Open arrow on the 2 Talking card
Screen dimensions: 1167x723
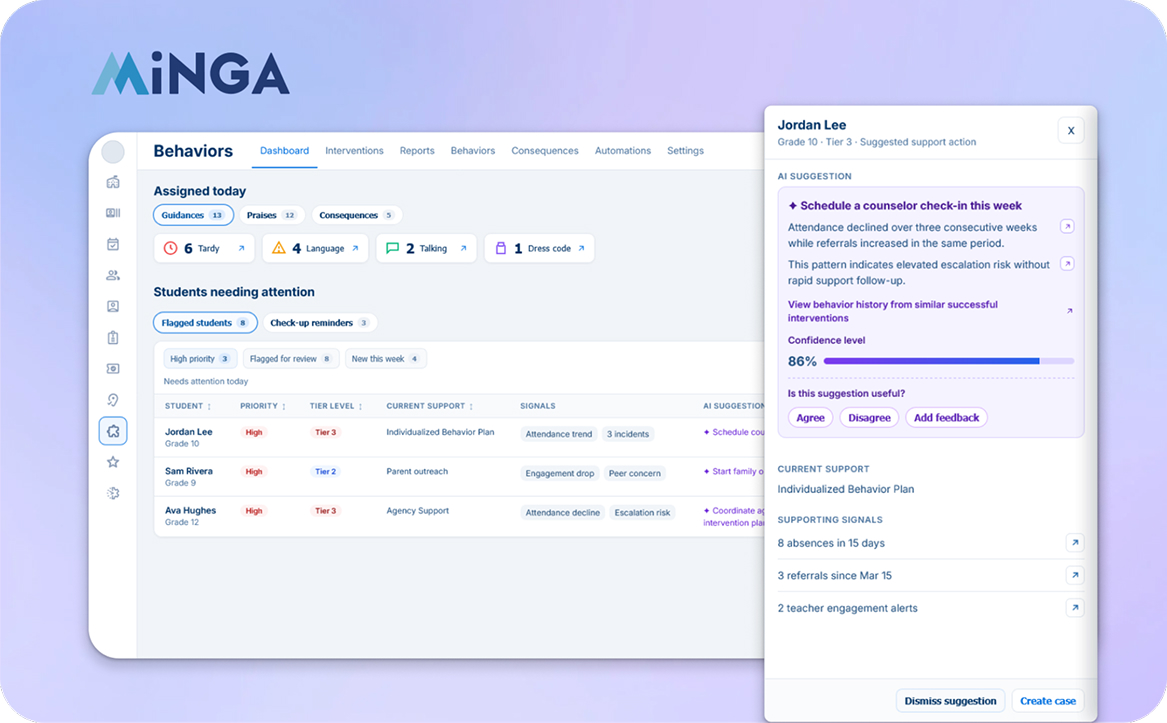(x=463, y=249)
